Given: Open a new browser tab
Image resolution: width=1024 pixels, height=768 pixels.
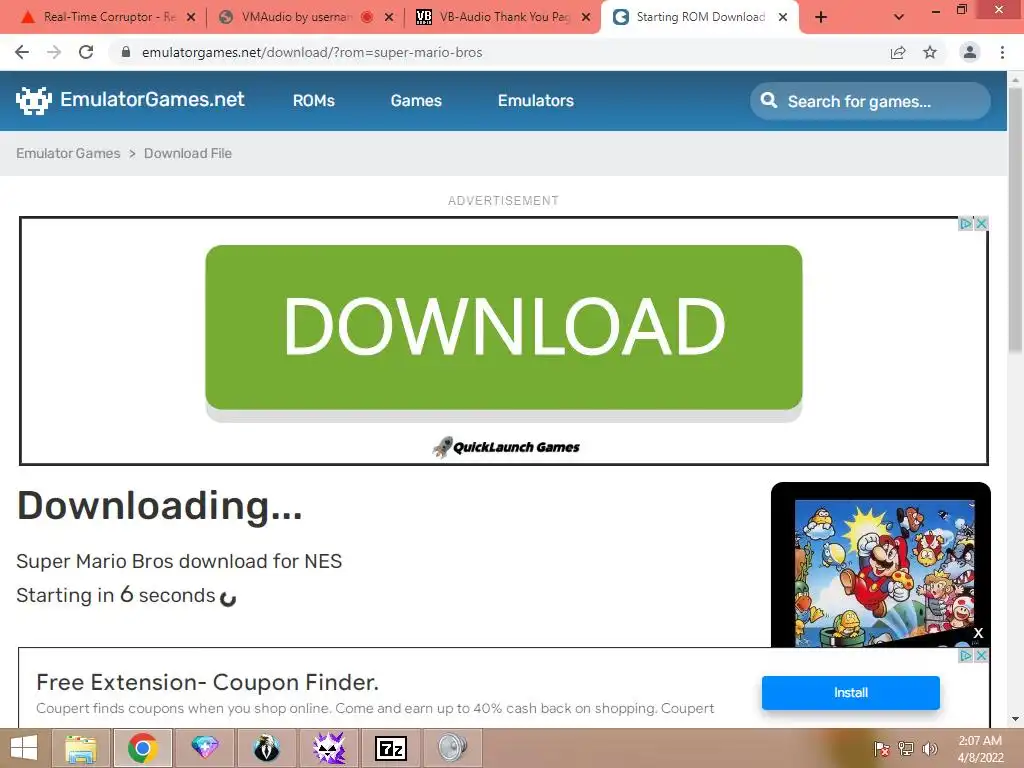Looking at the screenshot, I should (821, 18).
